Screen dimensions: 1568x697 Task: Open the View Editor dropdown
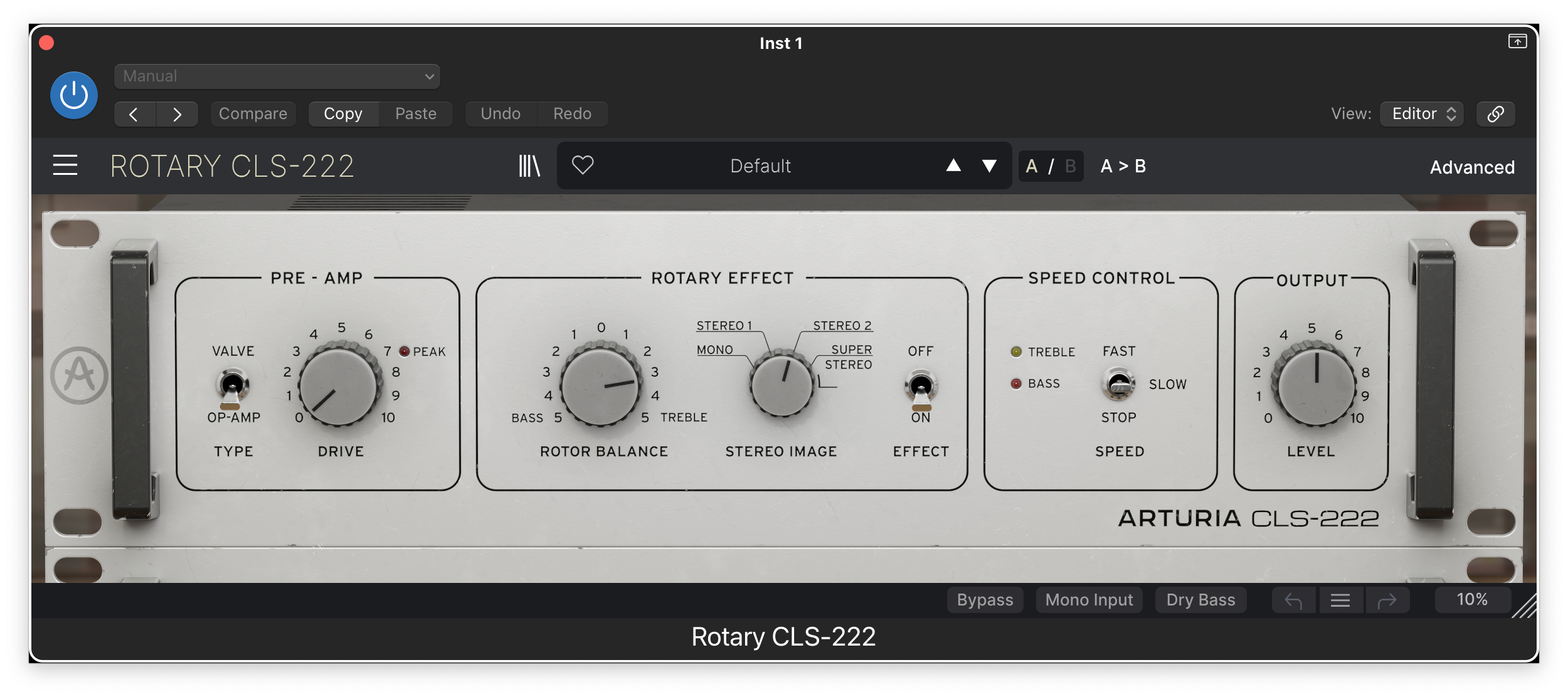[1422, 114]
